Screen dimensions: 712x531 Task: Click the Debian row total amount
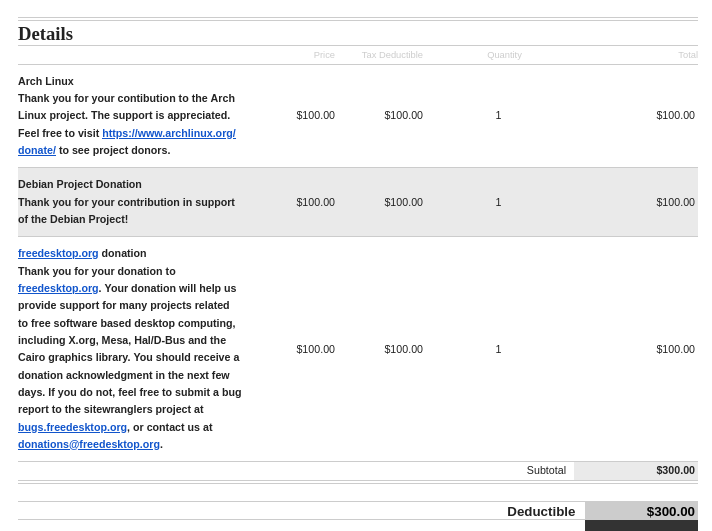click(x=675, y=202)
